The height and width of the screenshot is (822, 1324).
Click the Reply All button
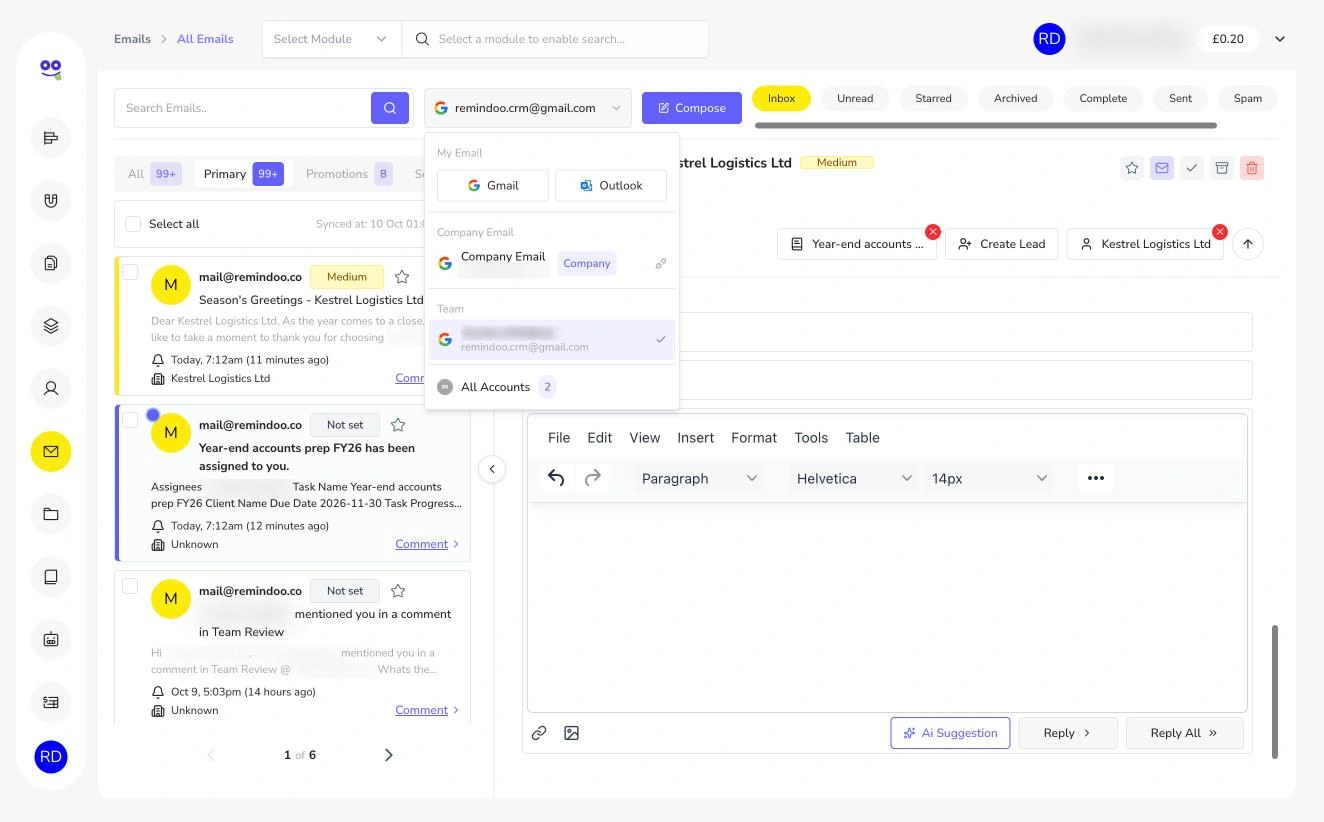click(1185, 733)
